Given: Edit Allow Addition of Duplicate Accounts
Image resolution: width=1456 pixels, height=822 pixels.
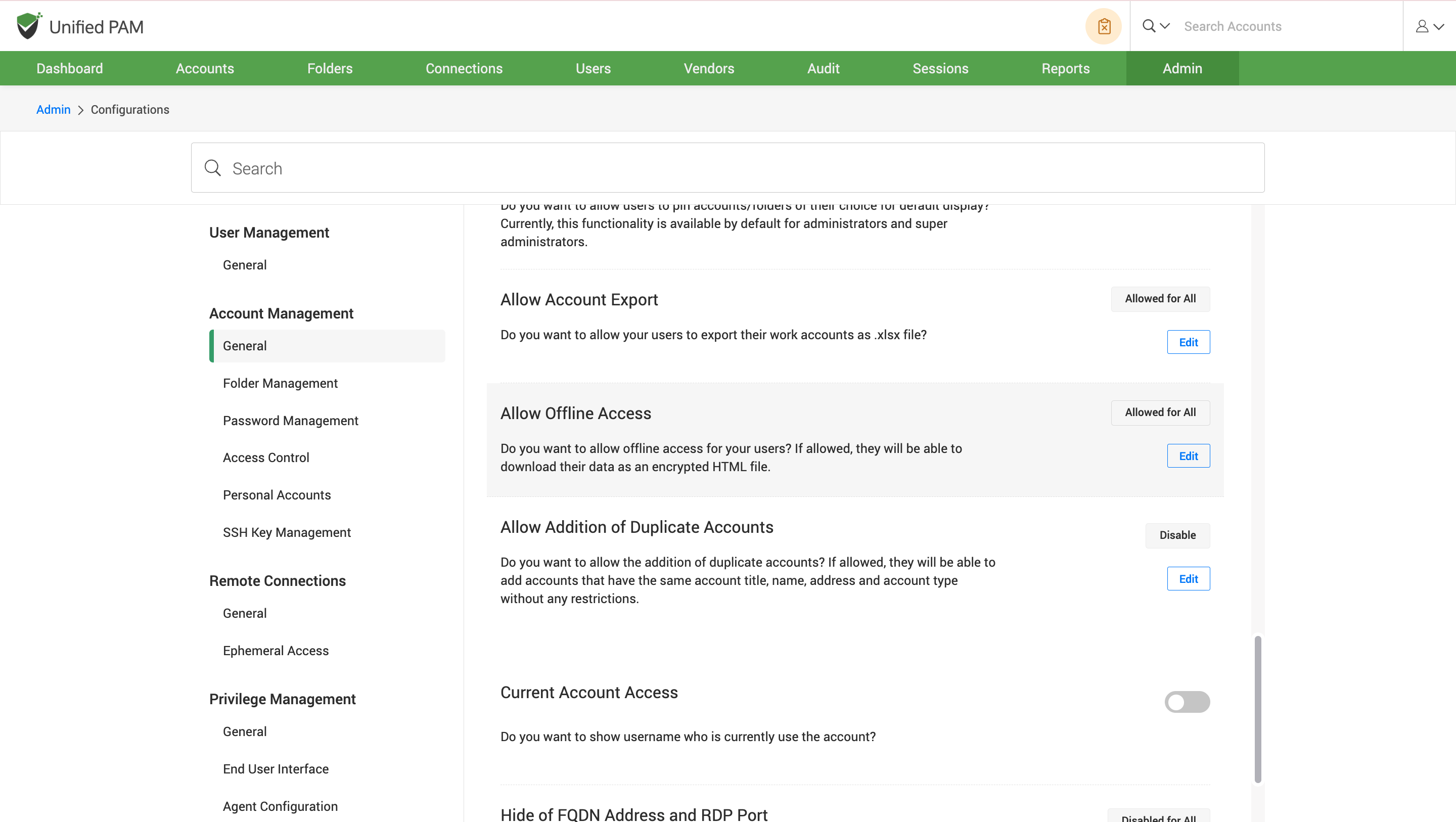Looking at the screenshot, I should [x=1188, y=578].
